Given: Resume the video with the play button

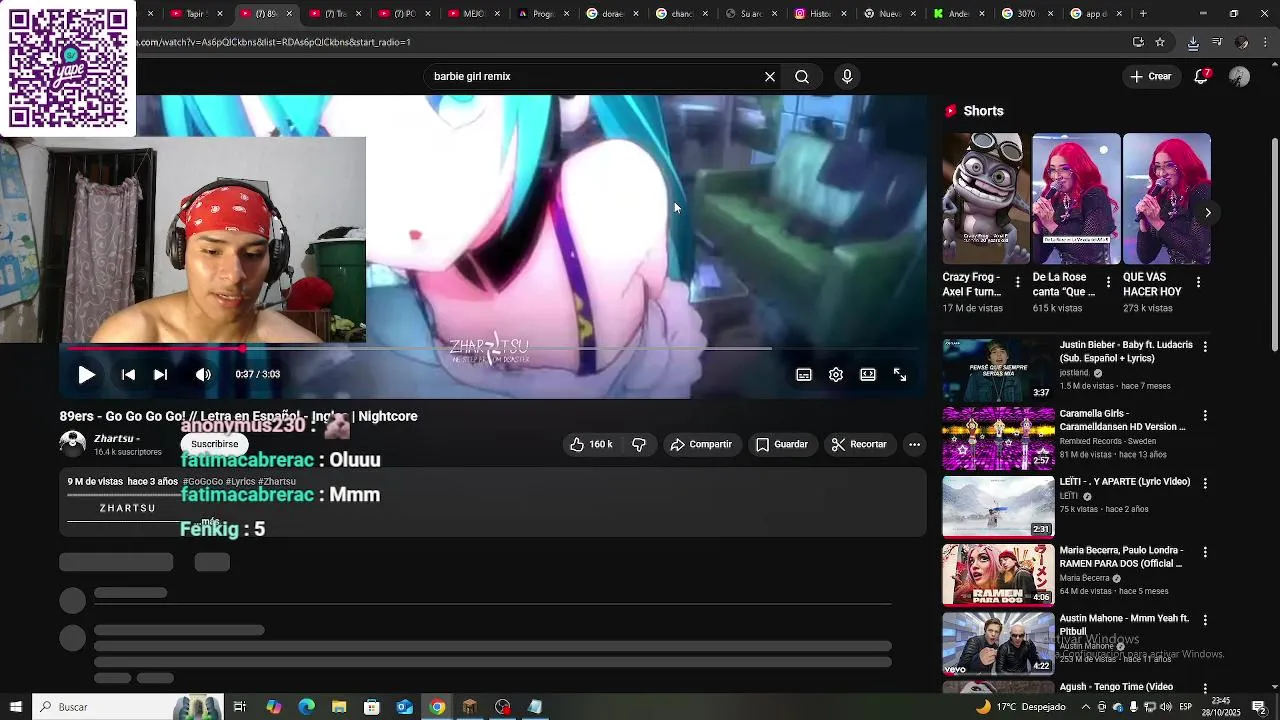Looking at the screenshot, I should coord(86,375).
